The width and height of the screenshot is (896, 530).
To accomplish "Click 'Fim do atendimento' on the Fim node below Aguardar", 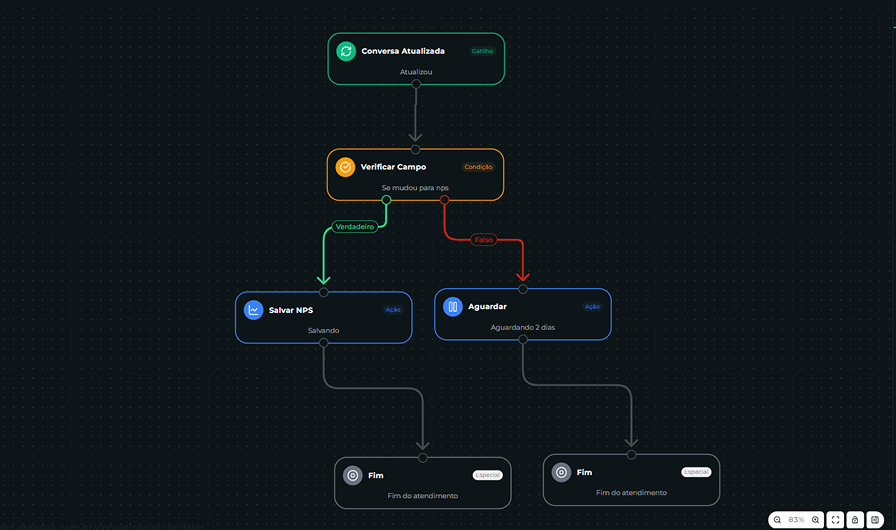I will pyautogui.click(x=631, y=492).
